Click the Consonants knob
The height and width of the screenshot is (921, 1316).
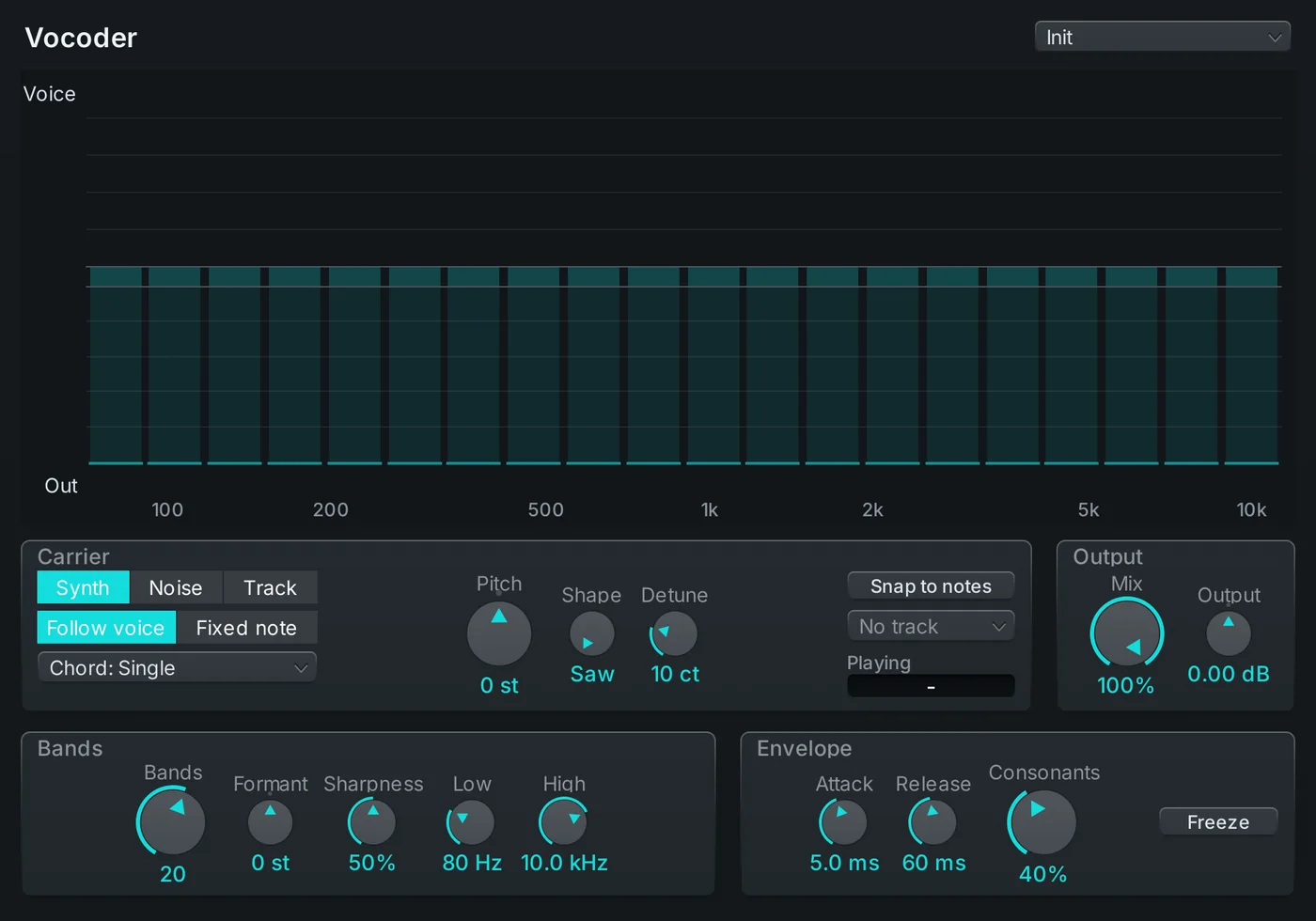click(x=1042, y=822)
